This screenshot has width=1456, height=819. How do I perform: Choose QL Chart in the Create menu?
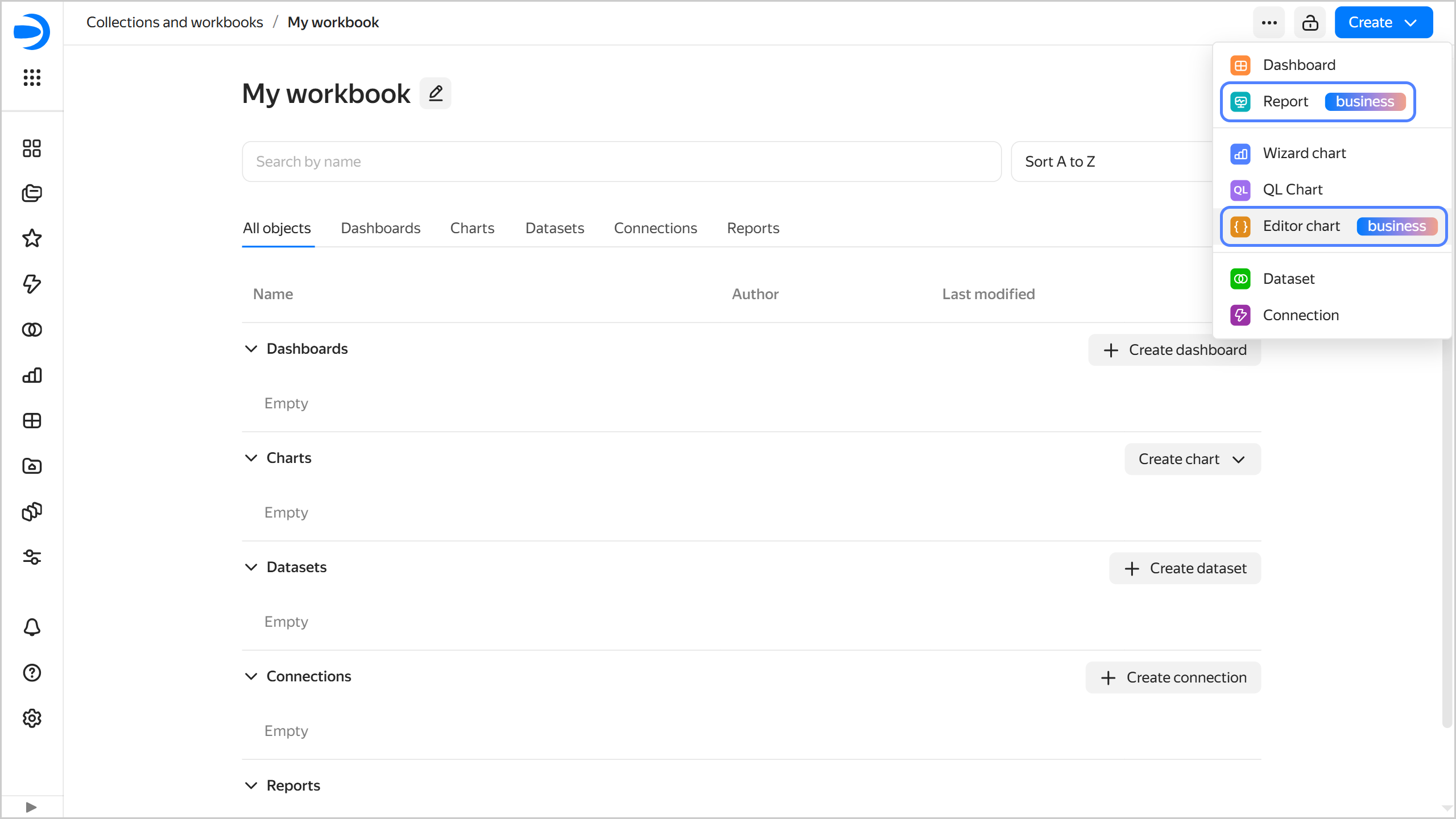point(1292,189)
